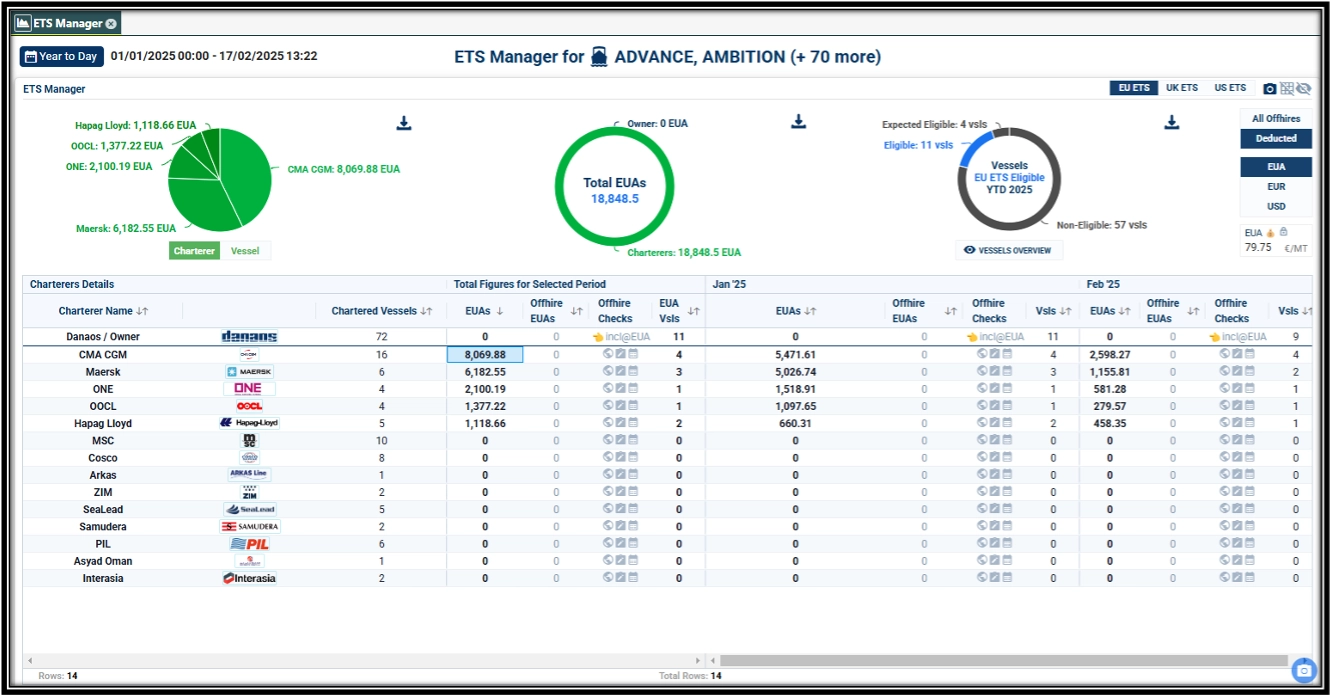Viewport: 1332px width, 696px height.
Task: Sort by Charterer Name column
Action: pos(103,311)
